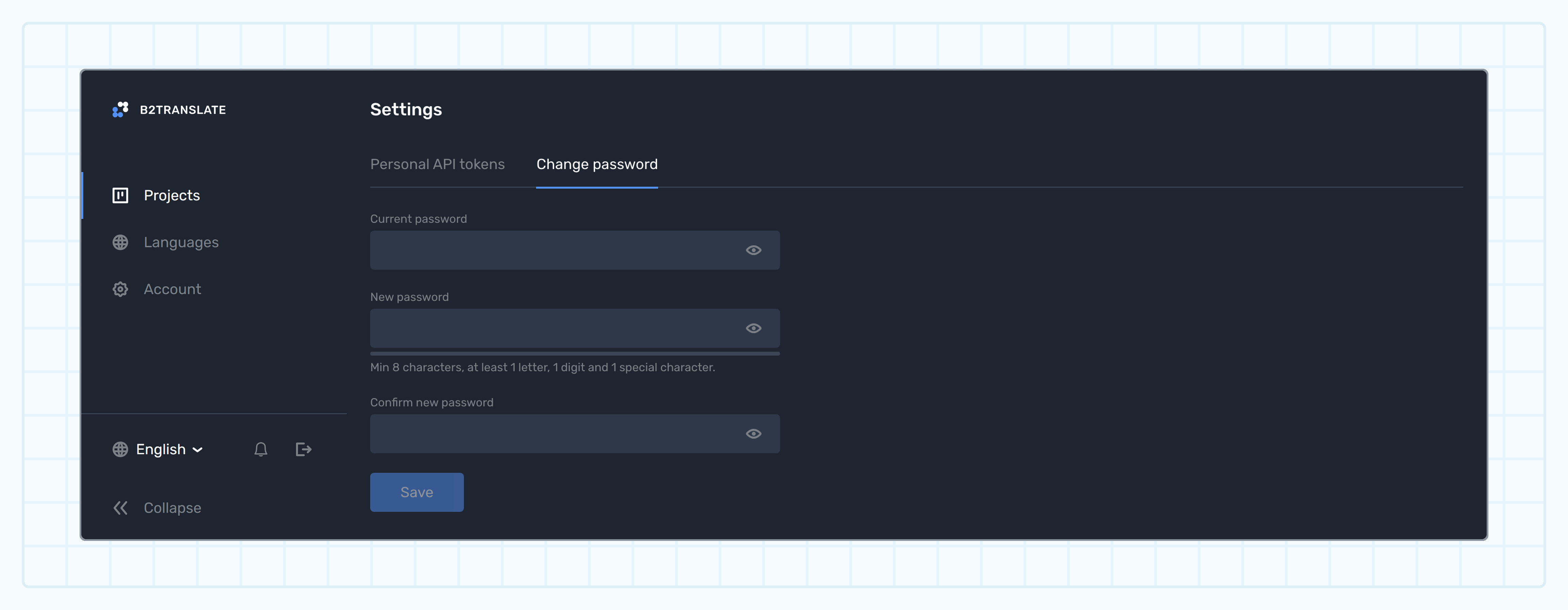The image size is (1568, 610).
Task: Open Languages in the sidebar
Action: pyautogui.click(x=181, y=242)
